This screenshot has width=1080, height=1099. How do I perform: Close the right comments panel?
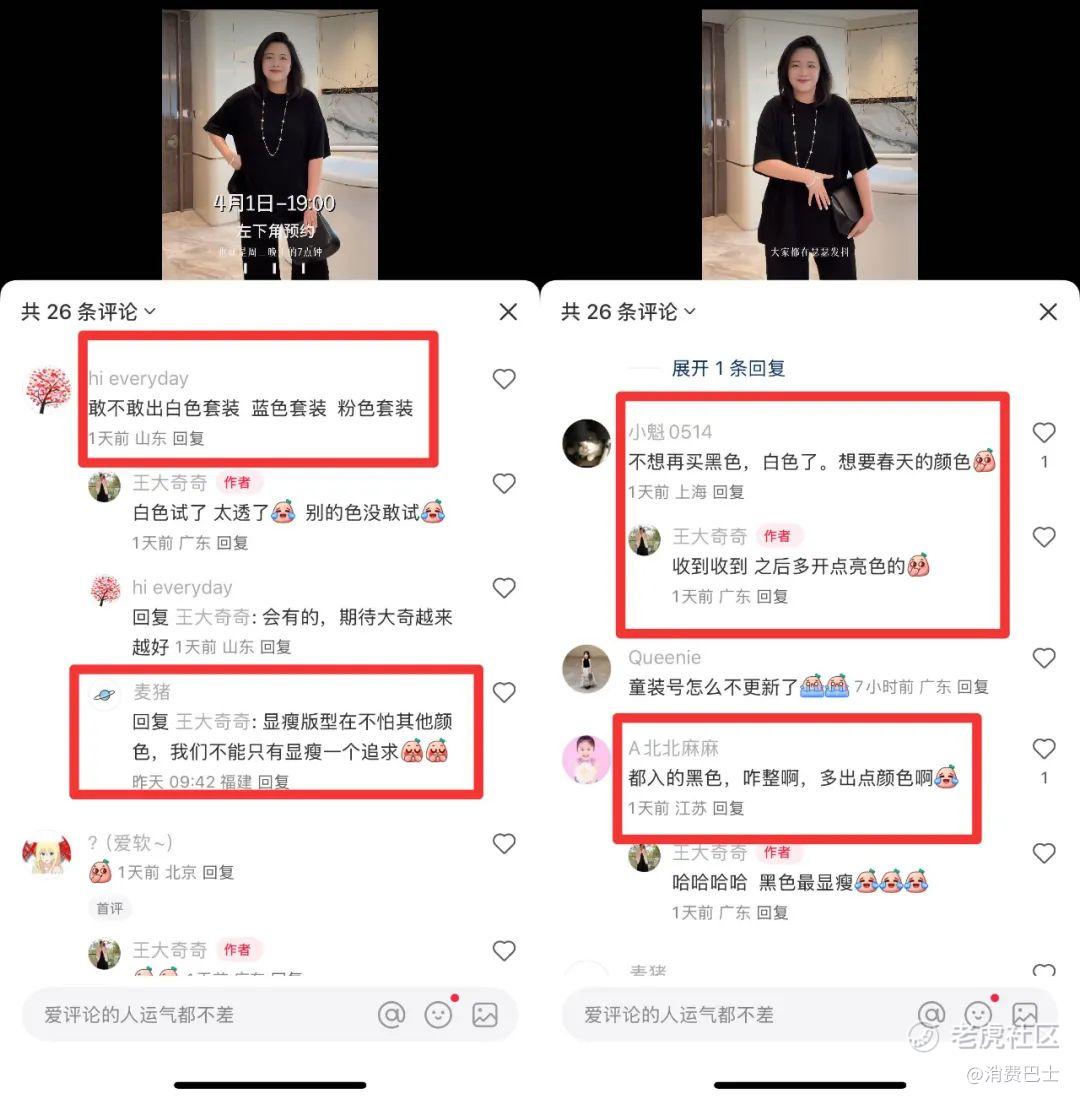pyautogui.click(x=1048, y=312)
